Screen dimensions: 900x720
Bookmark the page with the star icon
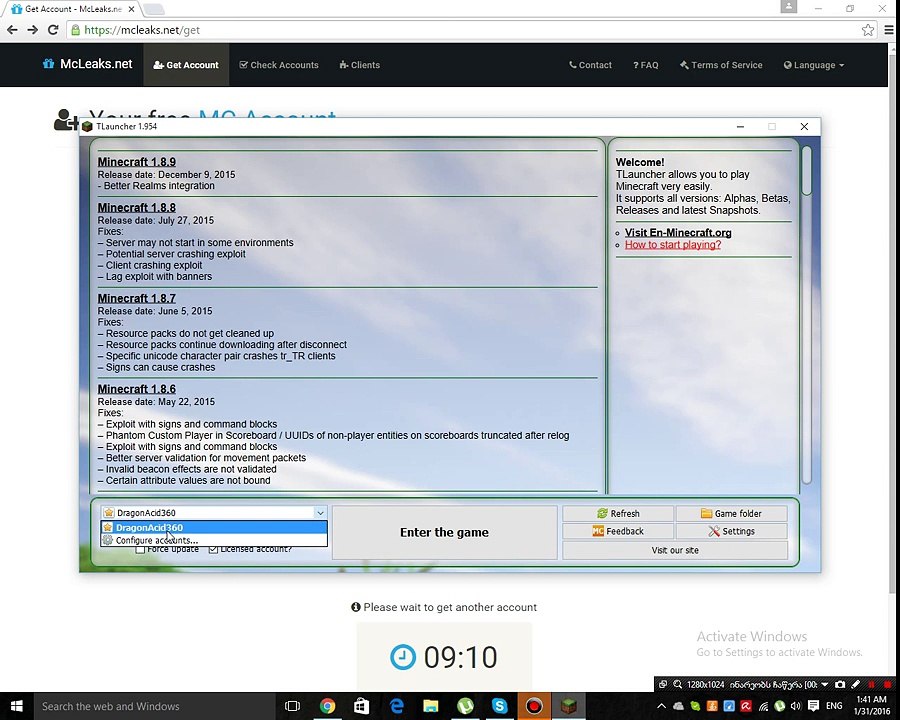click(x=867, y=30)
